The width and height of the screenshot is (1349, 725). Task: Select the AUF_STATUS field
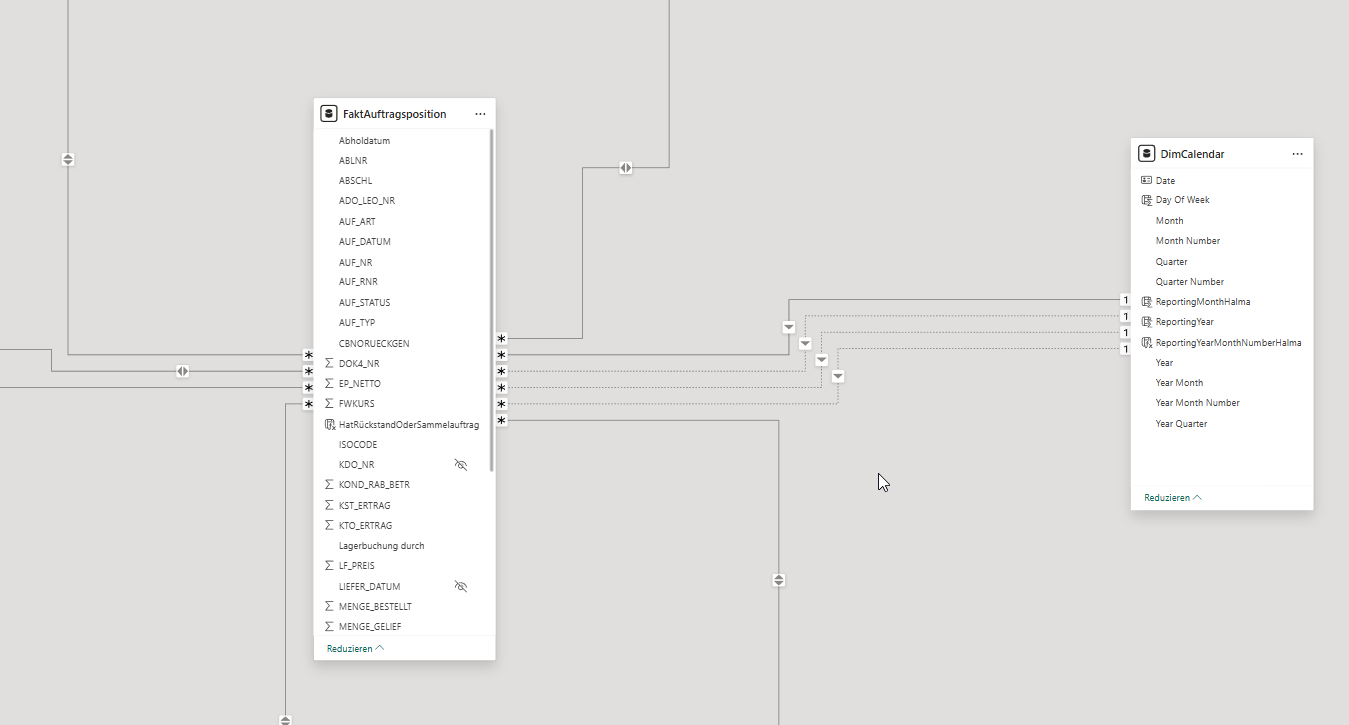click(x=365, y=302)
